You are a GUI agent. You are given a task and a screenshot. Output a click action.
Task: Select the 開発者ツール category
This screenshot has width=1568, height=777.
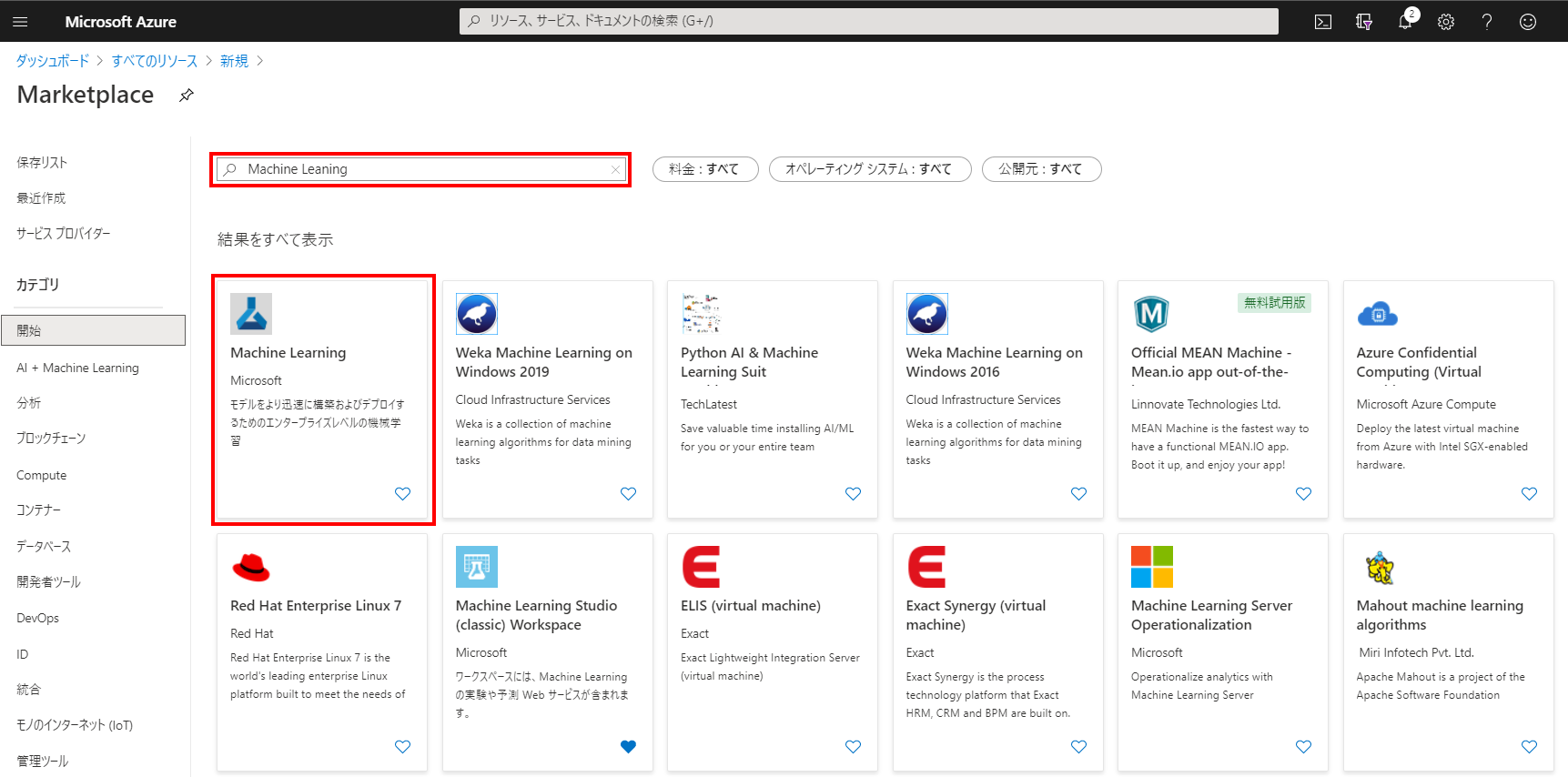point(48,582)
